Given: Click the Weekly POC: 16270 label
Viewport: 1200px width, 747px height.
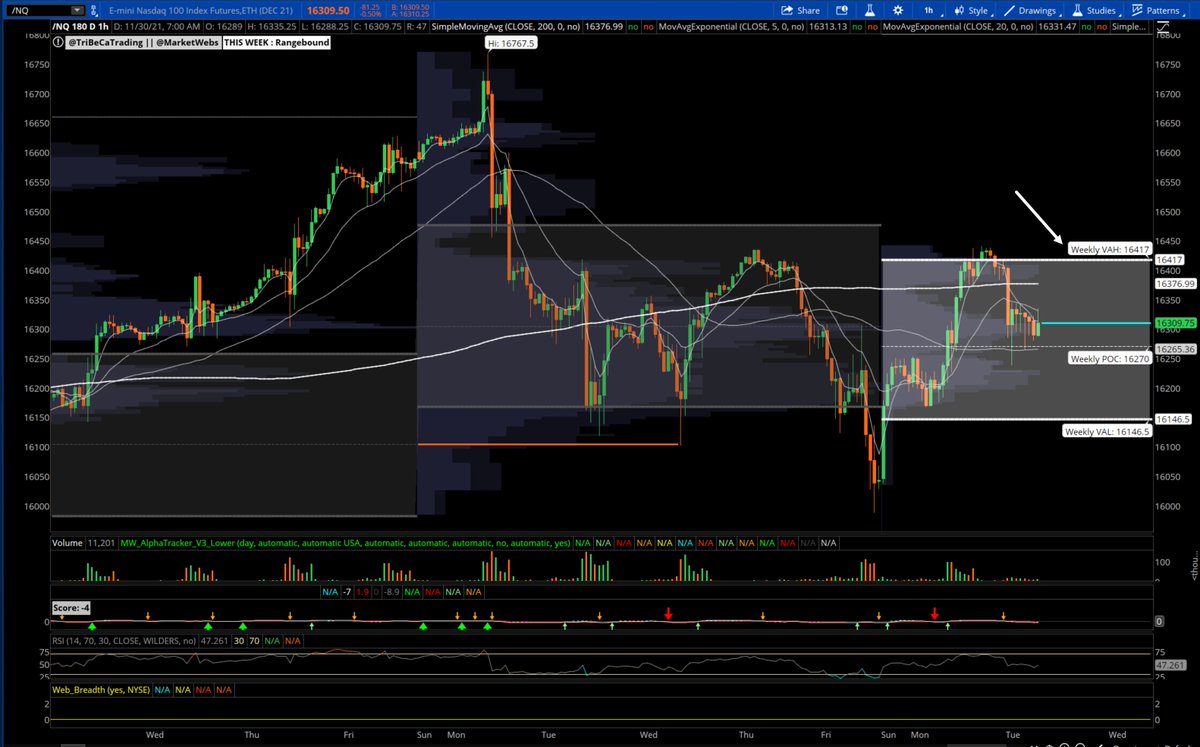Looking at the screenshot, I should tap(1111, 358).
